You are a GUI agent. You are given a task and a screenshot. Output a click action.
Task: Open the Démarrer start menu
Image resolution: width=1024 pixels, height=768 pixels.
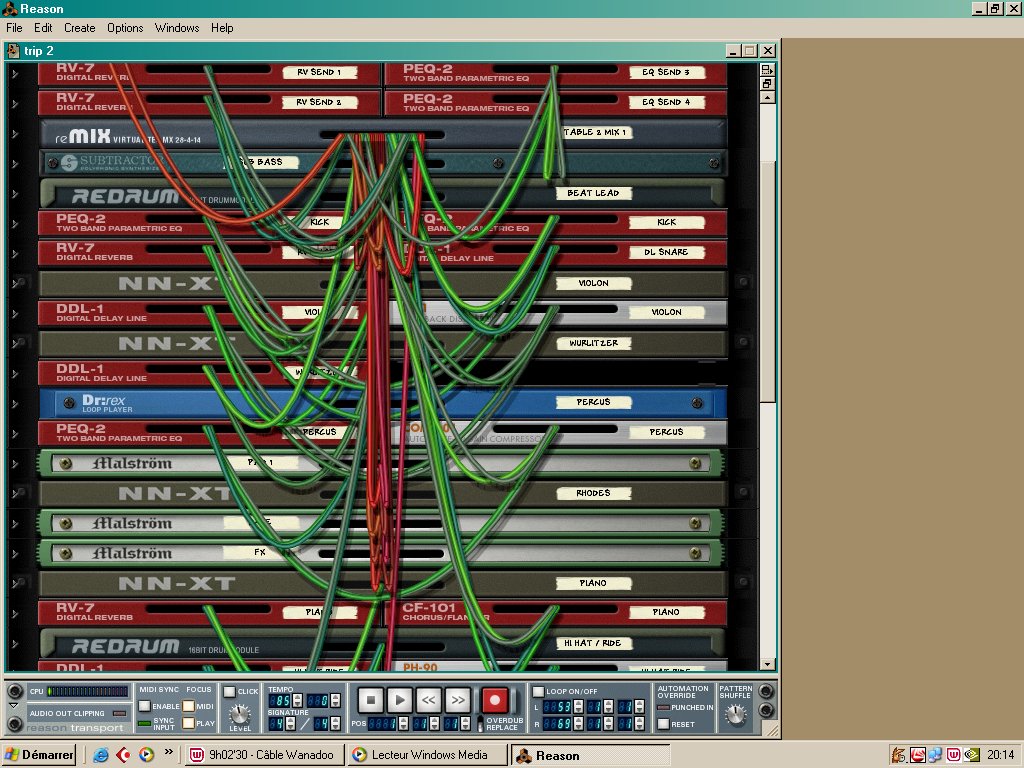point(39,755)
